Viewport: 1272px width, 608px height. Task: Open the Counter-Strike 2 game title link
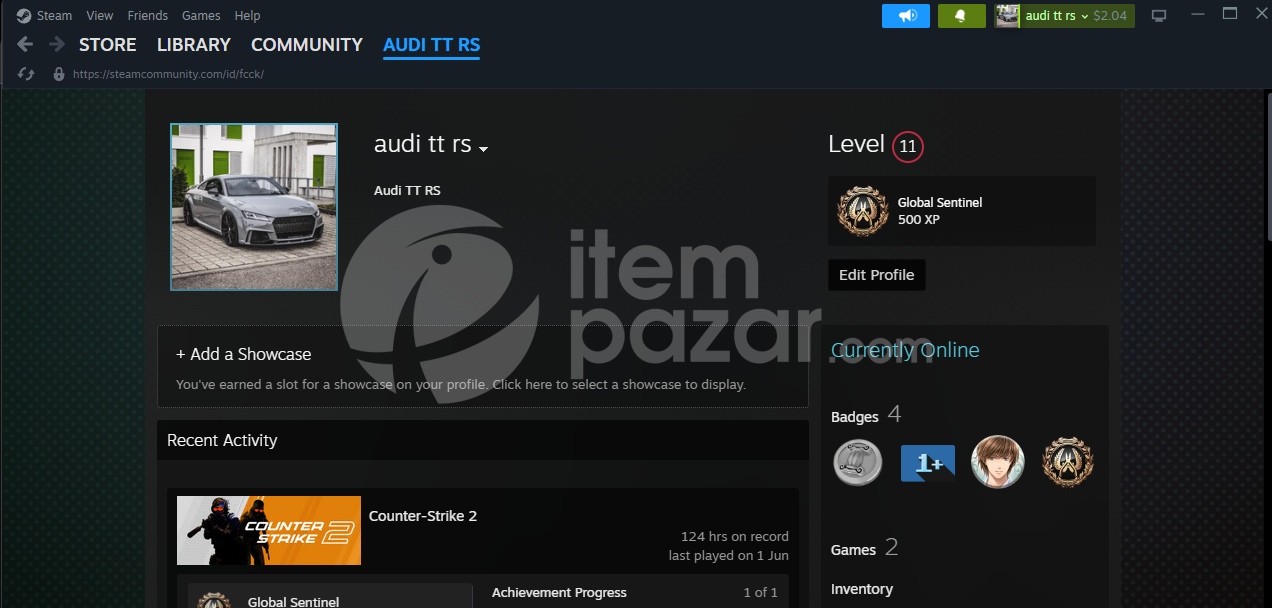click(x=423, y=516)
